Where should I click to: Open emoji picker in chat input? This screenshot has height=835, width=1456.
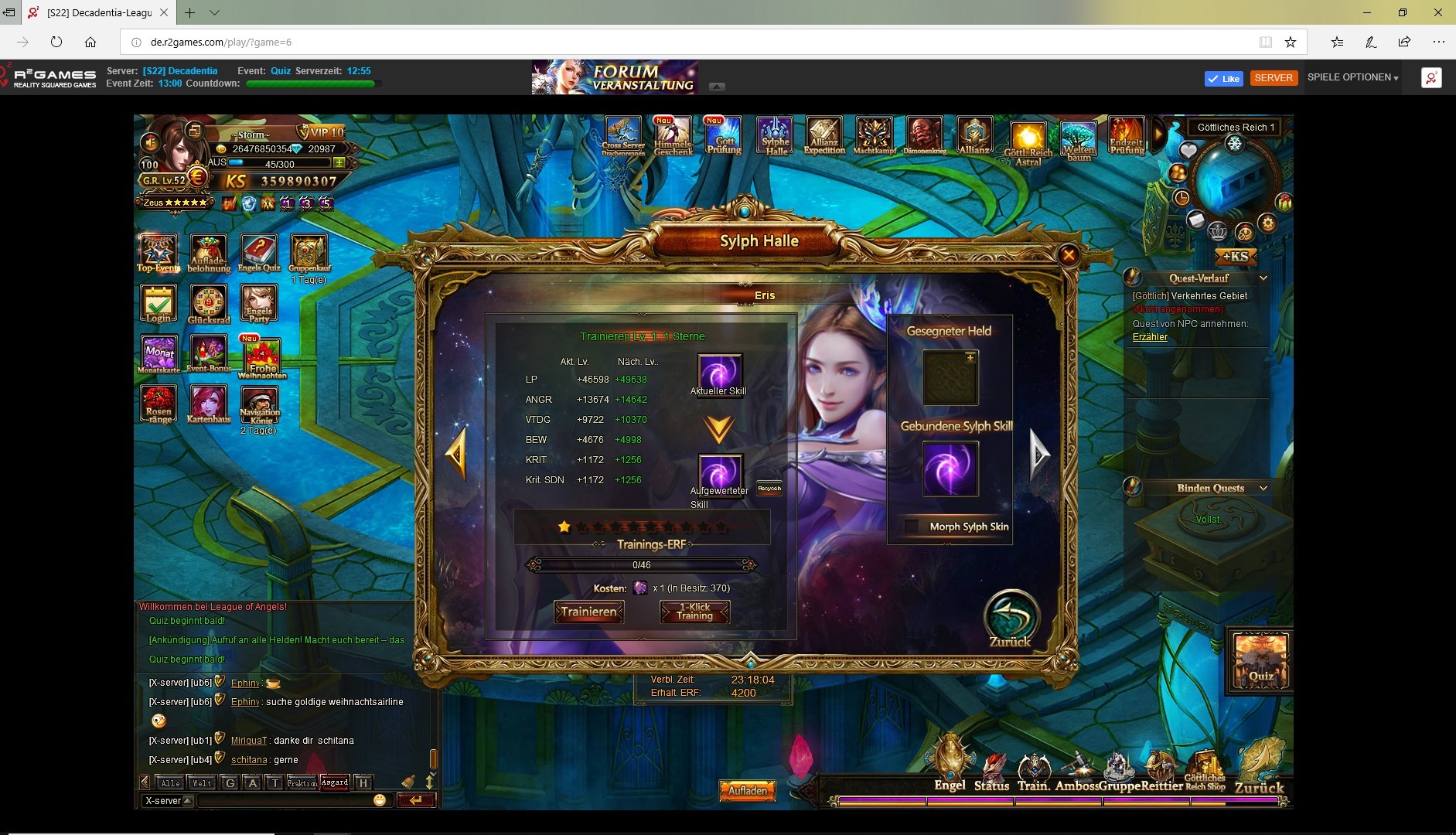380,800
